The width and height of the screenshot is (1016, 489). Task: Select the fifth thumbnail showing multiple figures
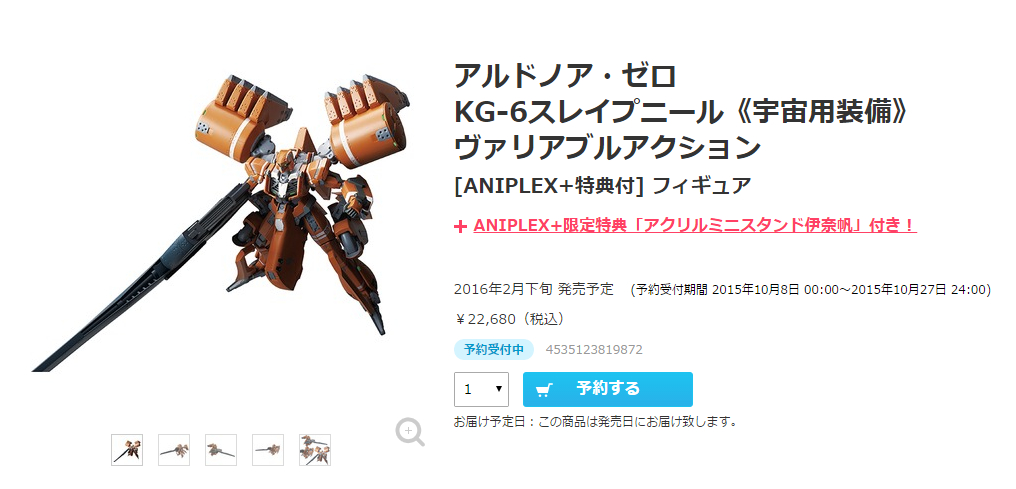coord(315,450)
